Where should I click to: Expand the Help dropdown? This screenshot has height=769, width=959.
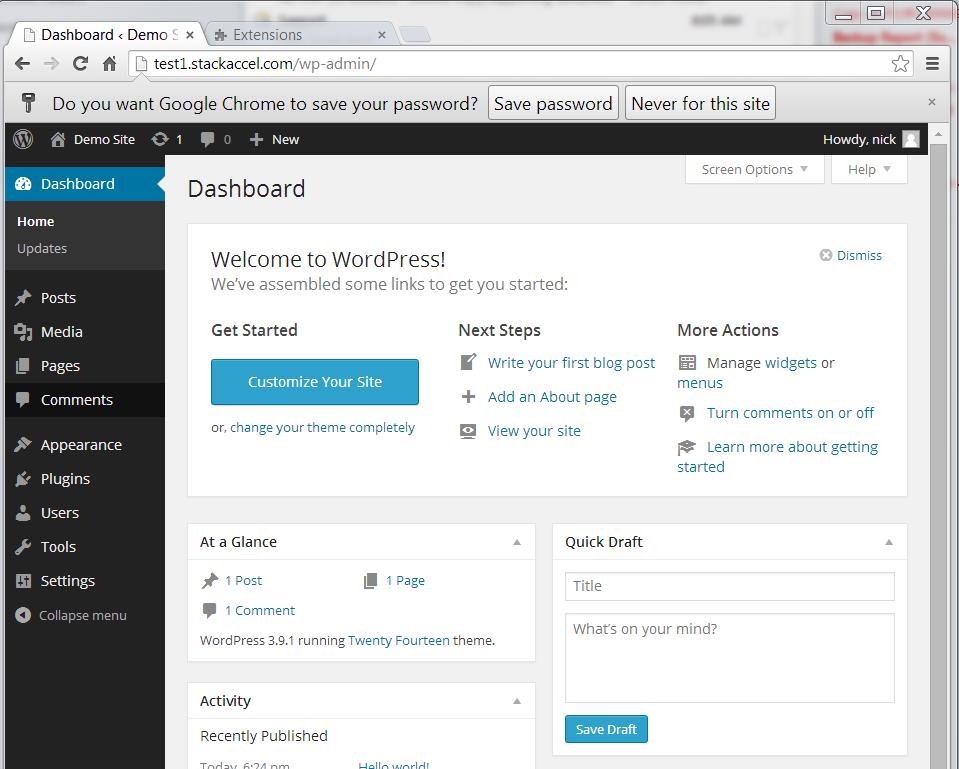pyautogui.click(x=867, y=169)
